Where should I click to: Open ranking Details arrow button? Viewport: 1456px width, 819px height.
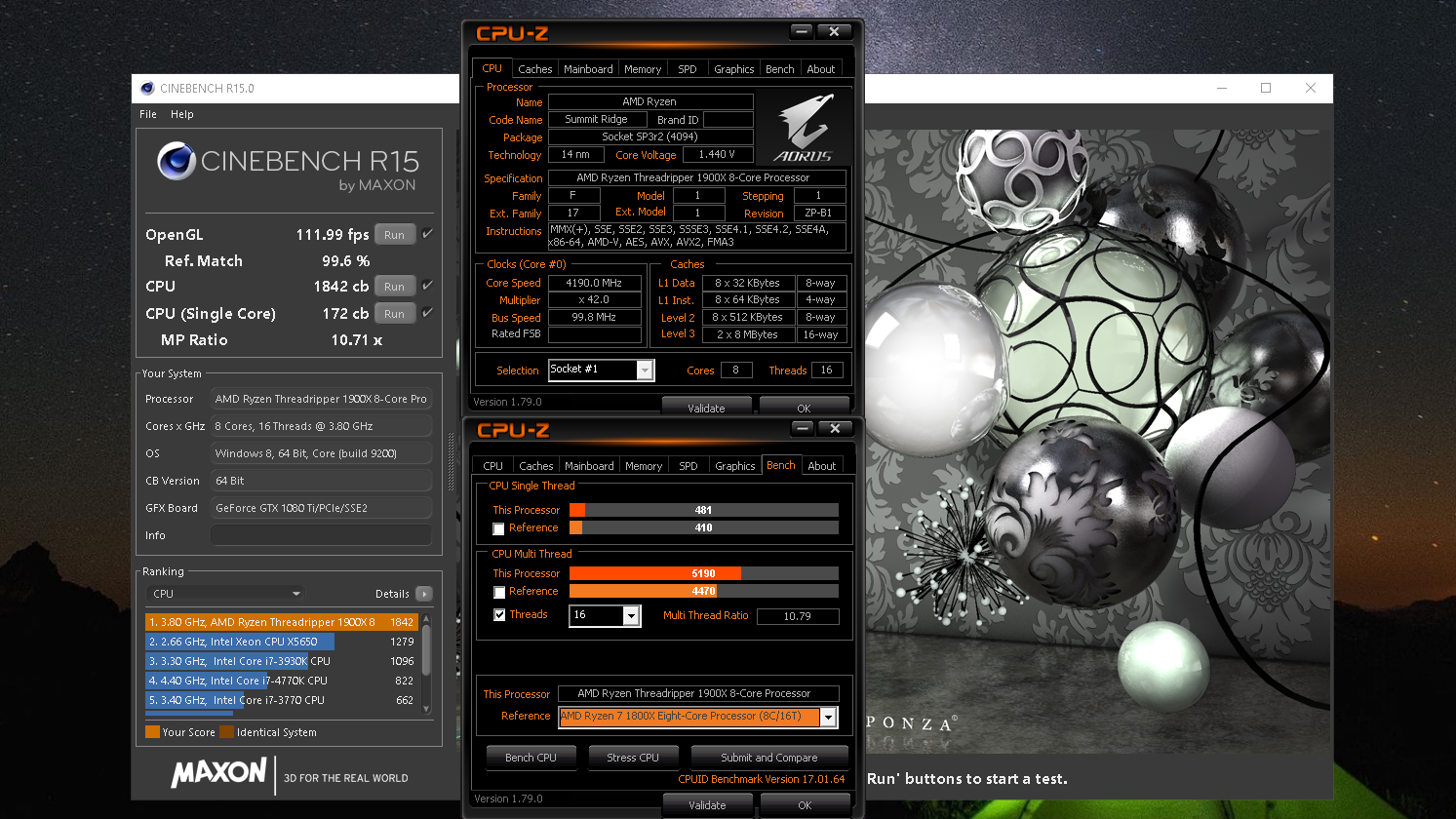(423, 594)
